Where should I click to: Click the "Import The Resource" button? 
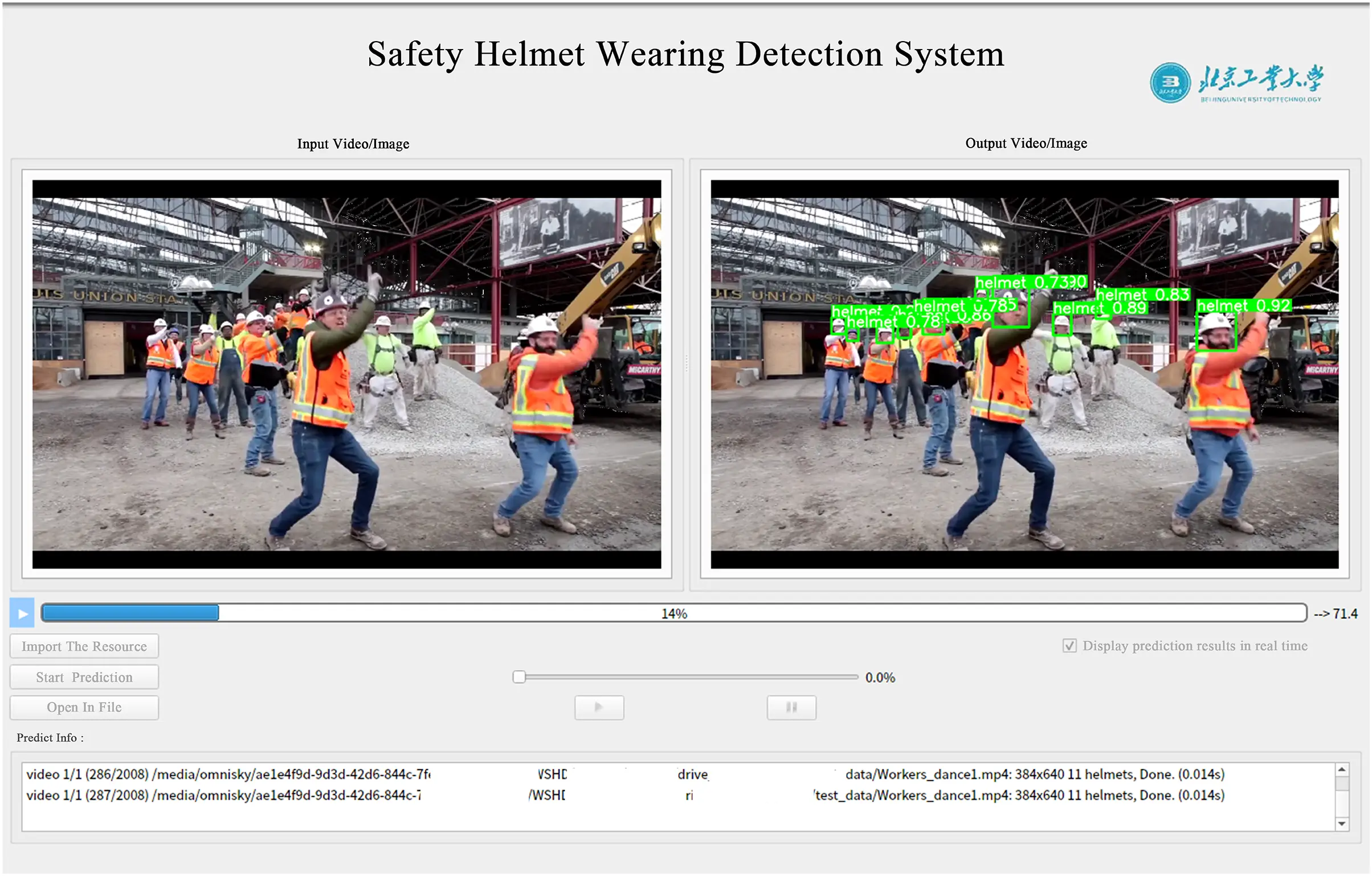click(x=84, y=646)
